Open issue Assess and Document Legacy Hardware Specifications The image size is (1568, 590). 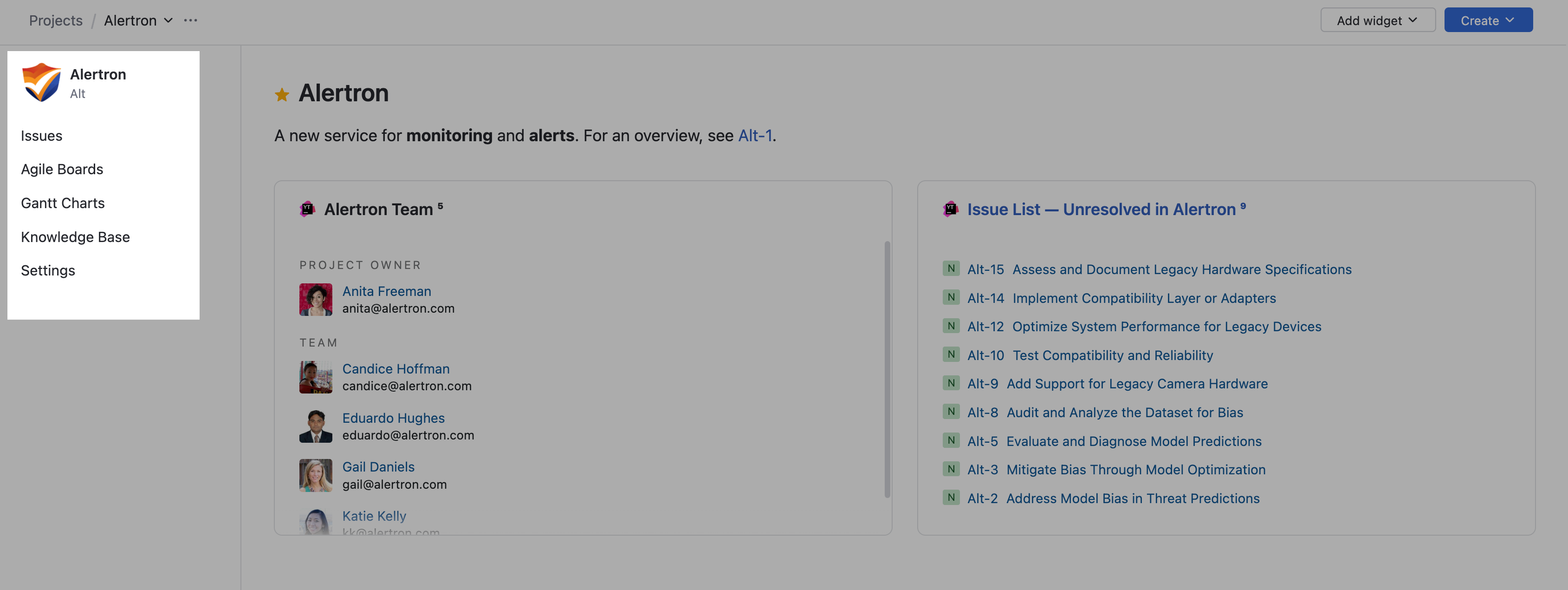point(1181,269)
